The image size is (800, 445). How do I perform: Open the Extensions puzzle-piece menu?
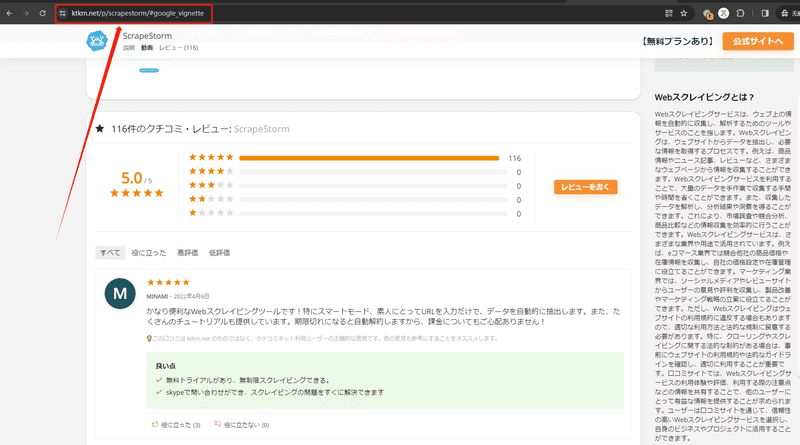pos(740,13)
